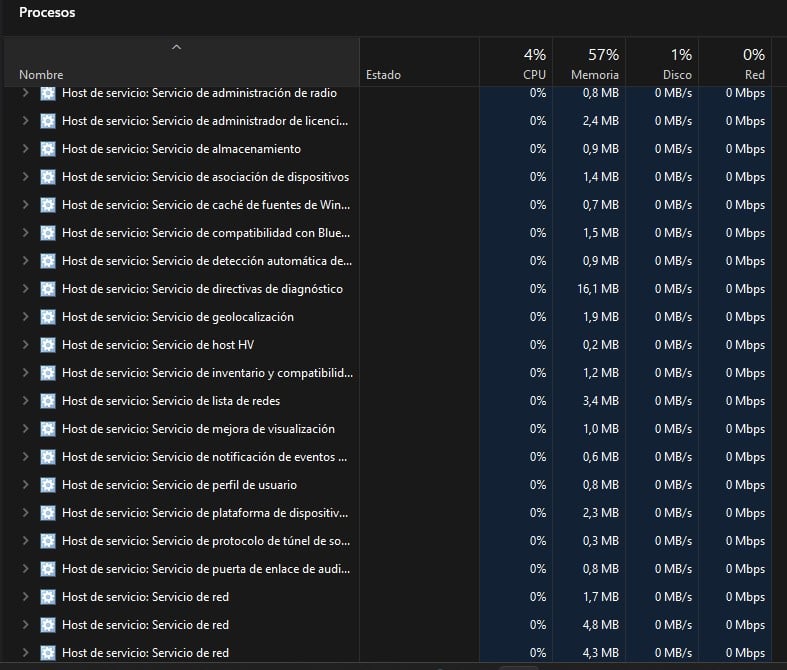Click gear icon of Servicio de notificación de eventos

click(48, 457)
